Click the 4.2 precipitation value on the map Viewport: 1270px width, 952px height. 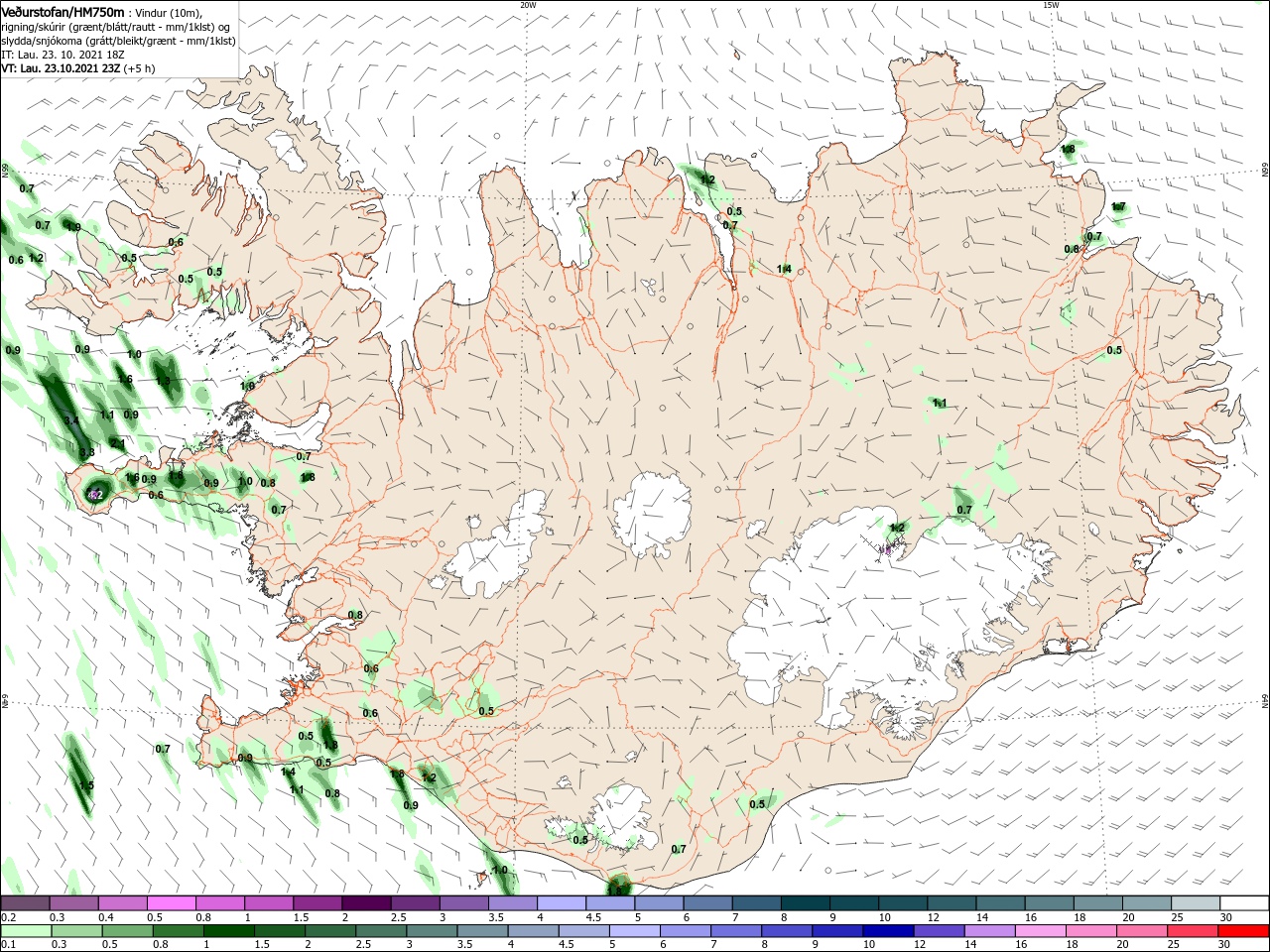[x=95, y=494]
